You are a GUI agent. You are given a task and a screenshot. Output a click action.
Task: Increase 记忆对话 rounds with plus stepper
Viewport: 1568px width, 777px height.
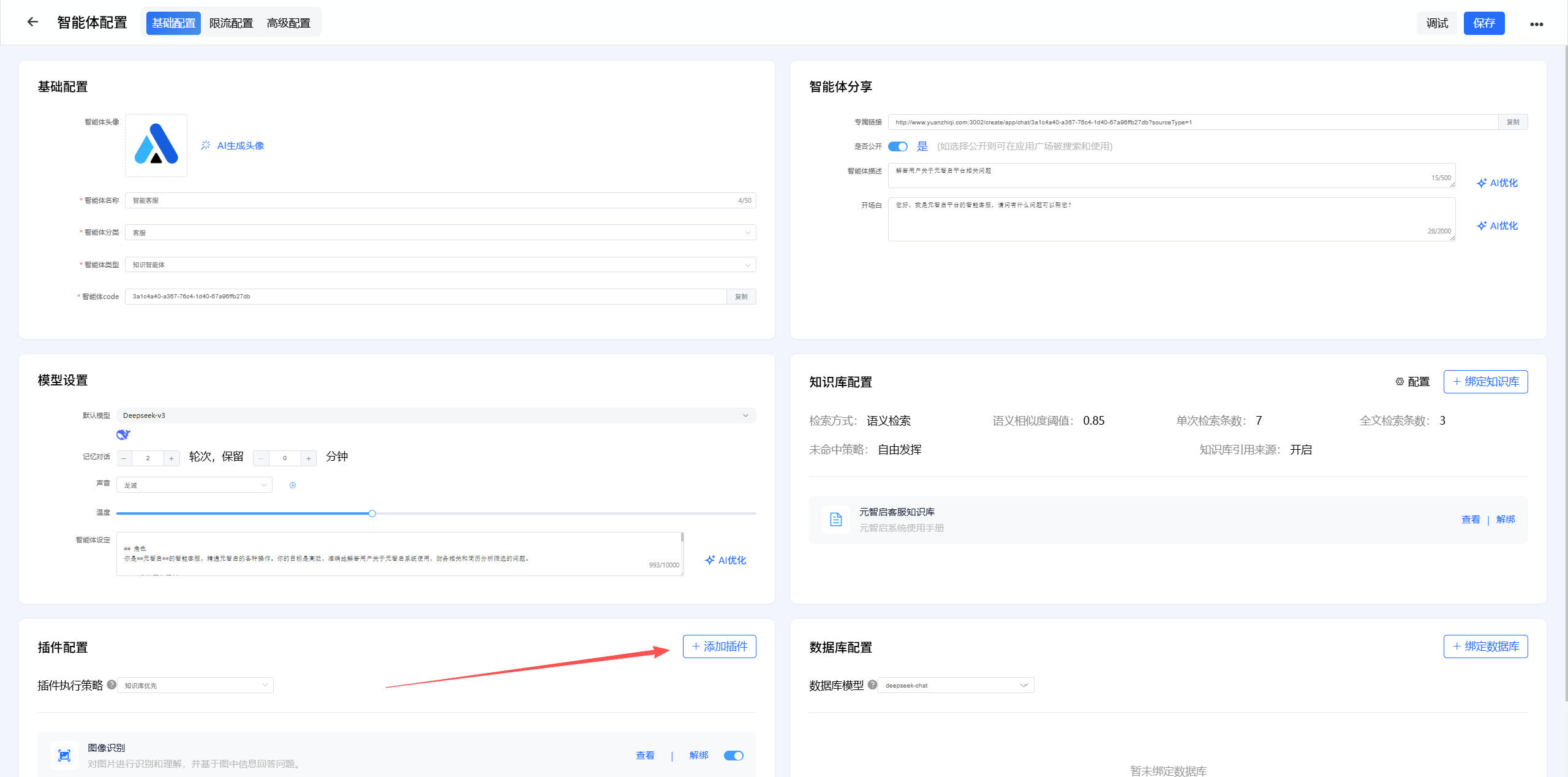tap(171, 458)
